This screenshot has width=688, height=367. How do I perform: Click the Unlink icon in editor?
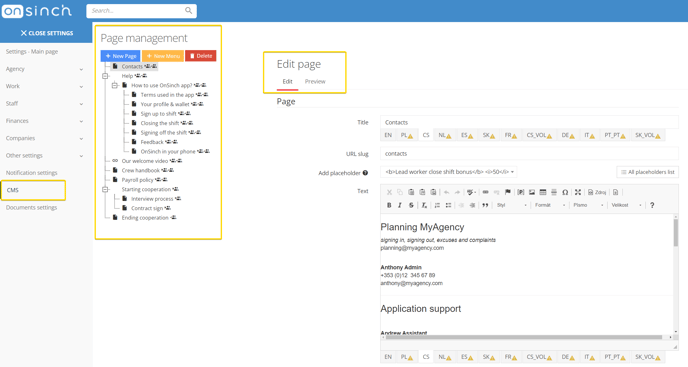[496, 192]
